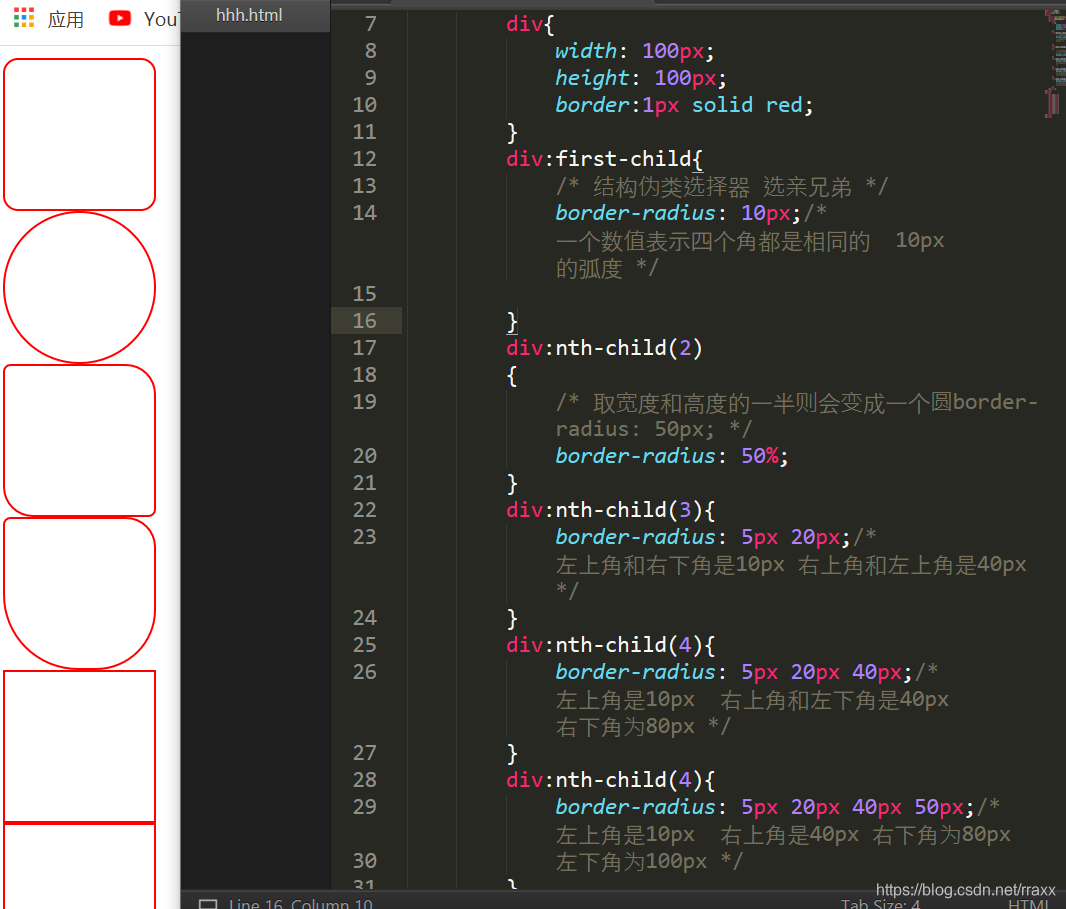Open the YouTube bookmark icon
Screen dimensions: 1066x909
(x=120, y=18)
